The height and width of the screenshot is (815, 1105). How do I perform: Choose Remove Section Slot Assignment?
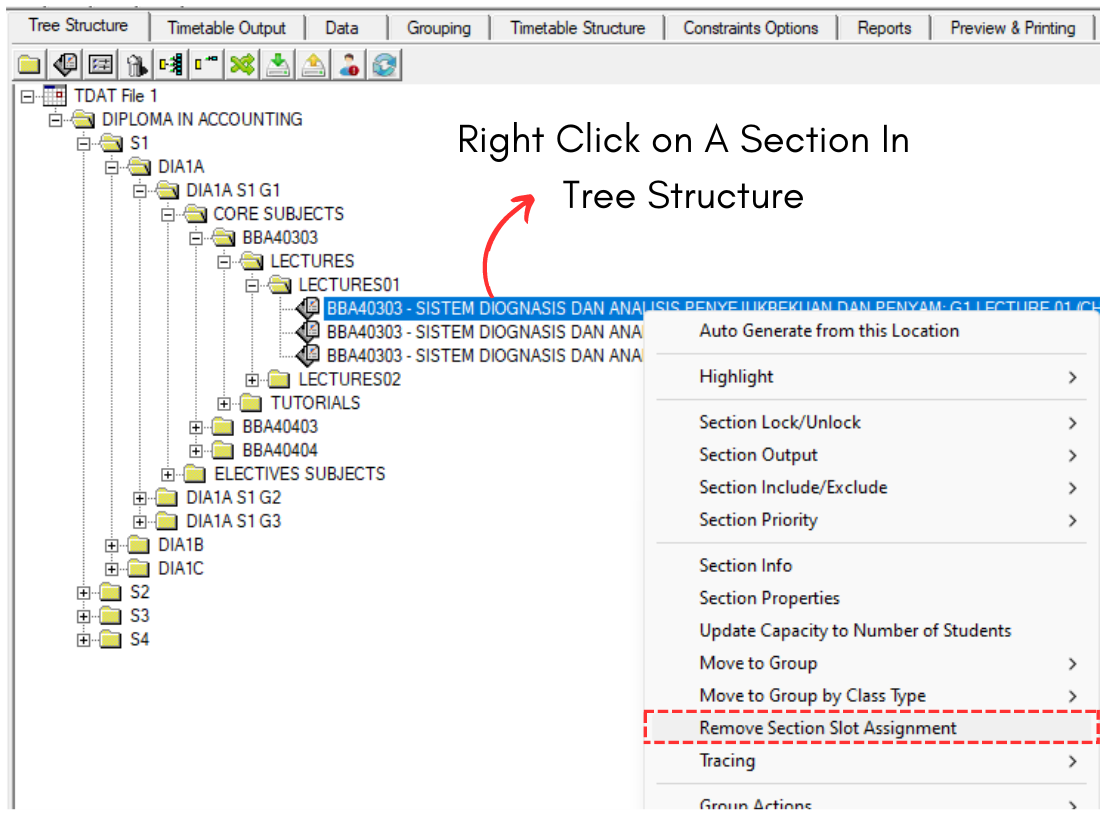click(827, 728)
